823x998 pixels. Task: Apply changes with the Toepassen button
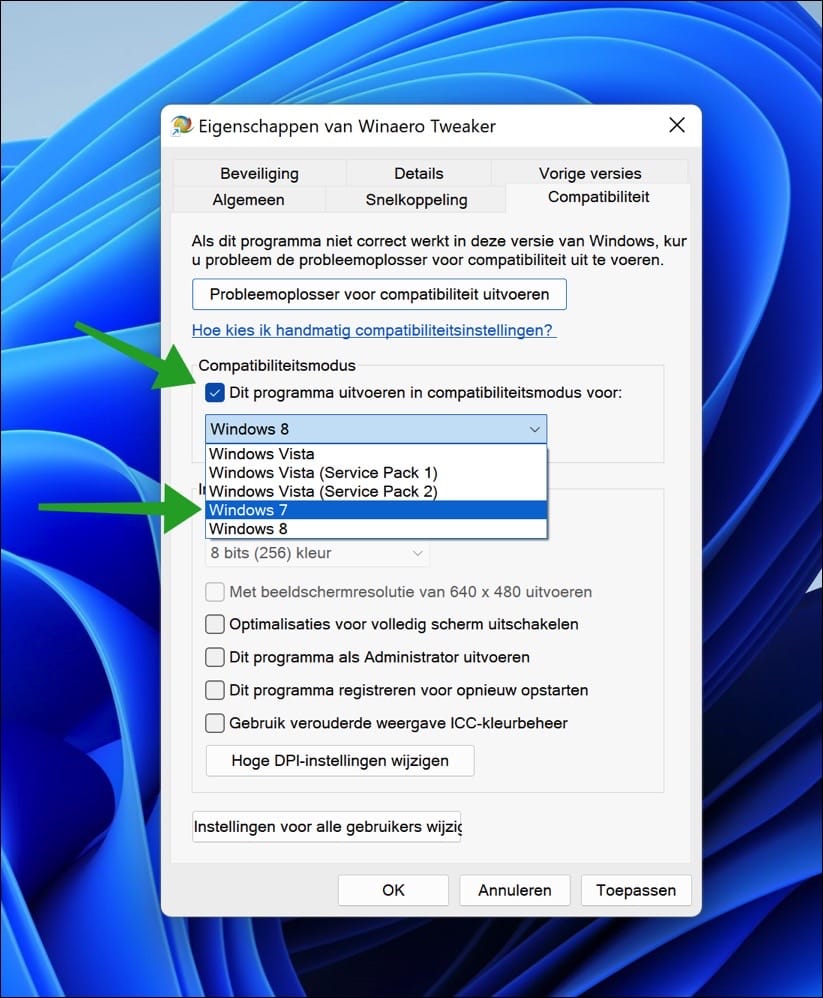[636, 889]
